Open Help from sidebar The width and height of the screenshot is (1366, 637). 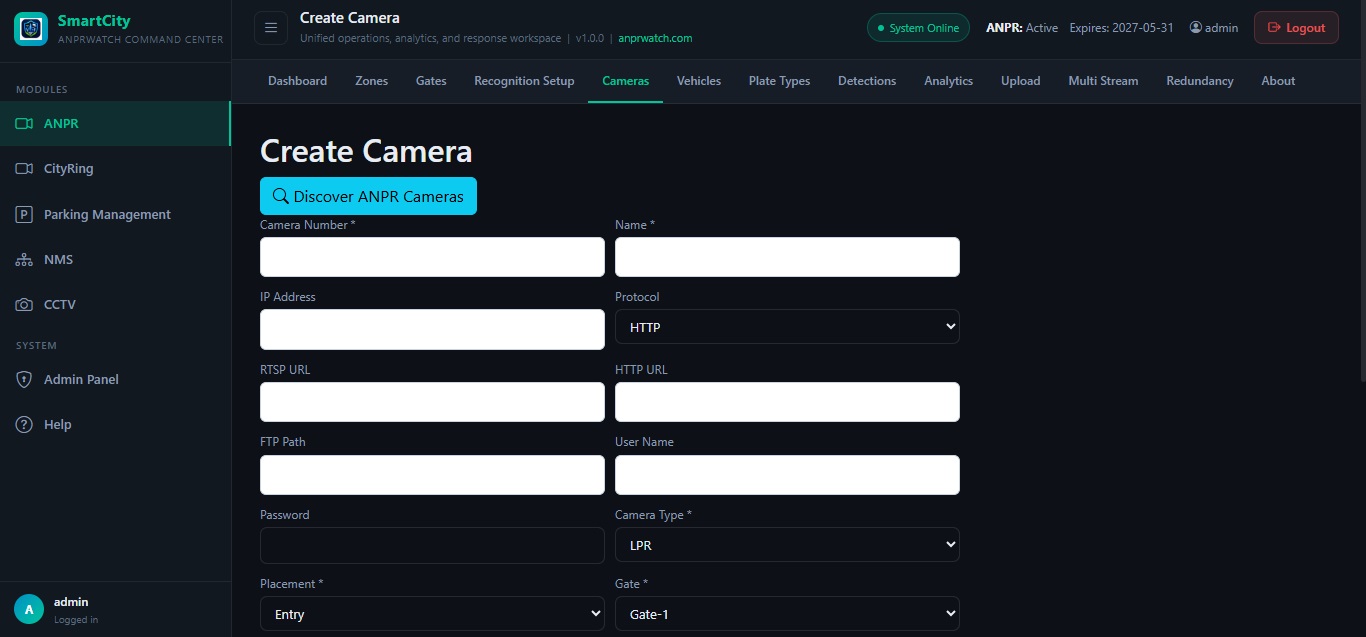(115, 424)
